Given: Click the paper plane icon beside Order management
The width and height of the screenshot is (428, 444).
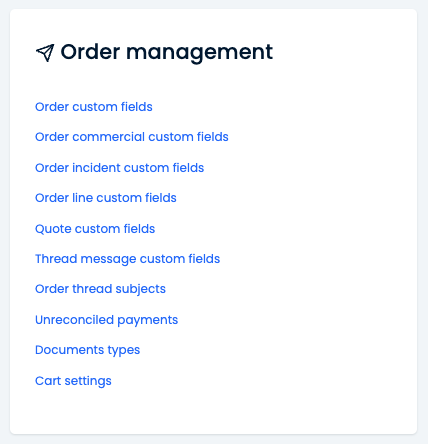Looking at the screenshot, I should pyautogui.click(x=45, y=53).
